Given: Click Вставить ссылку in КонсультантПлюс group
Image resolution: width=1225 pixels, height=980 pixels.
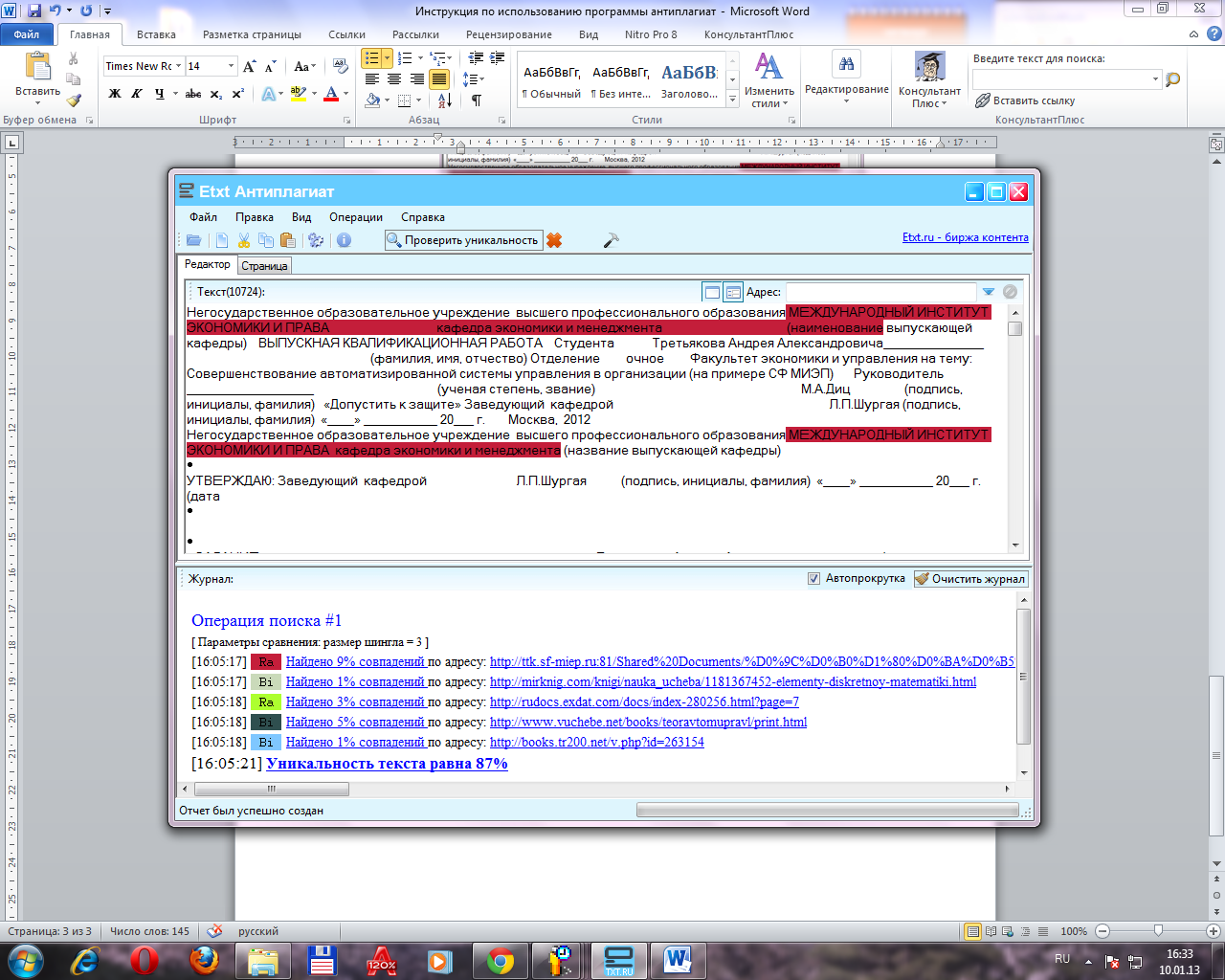Looking at the screenshot, I should pyautogui.click(x=1024, y=100).
